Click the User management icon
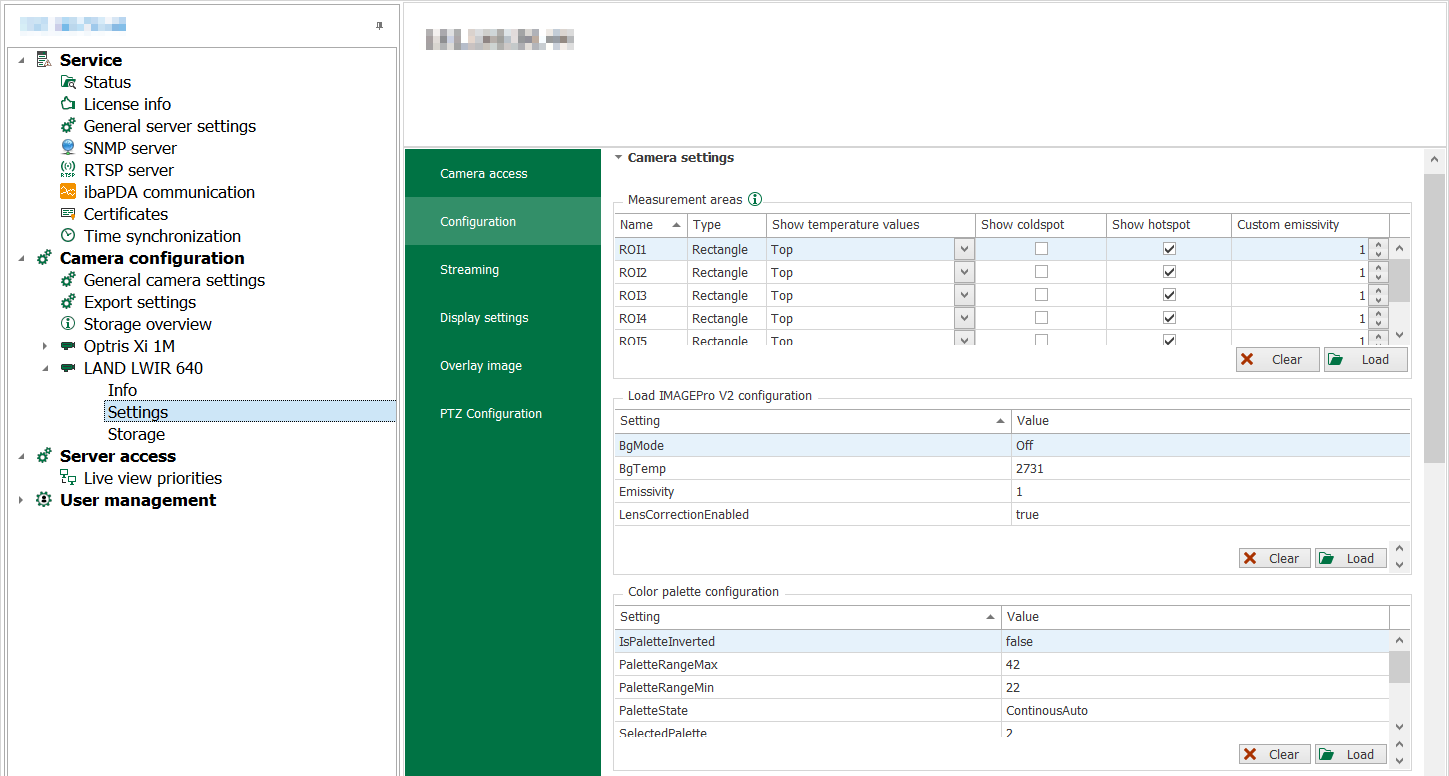1449x776 pixels. [44, 500]
